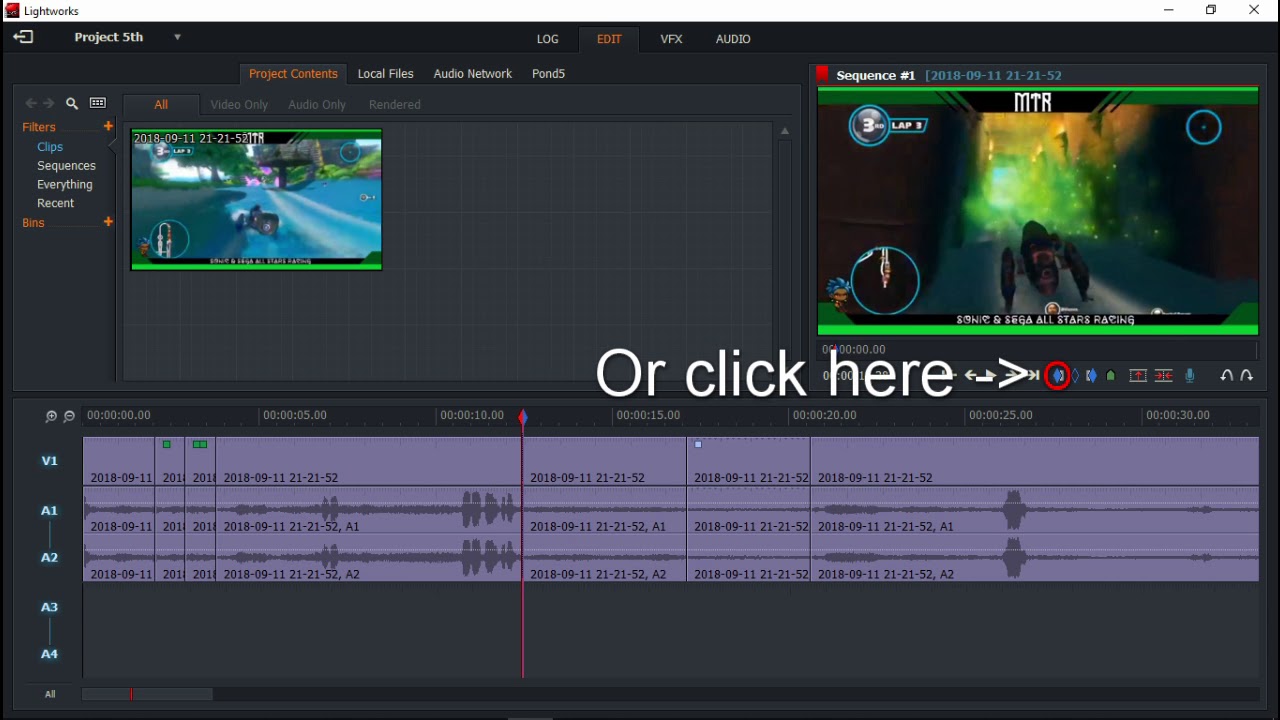This screenshot has width=1280, height=720.
Task: Select Clips filter
Action: 50,147
